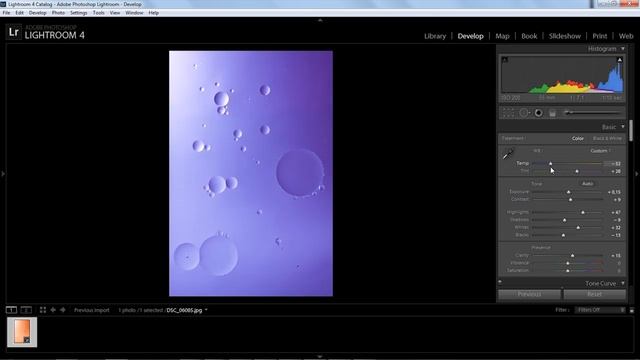640x360 pixels.
Task: Switch to the Library module
Action: coord(435,36)
